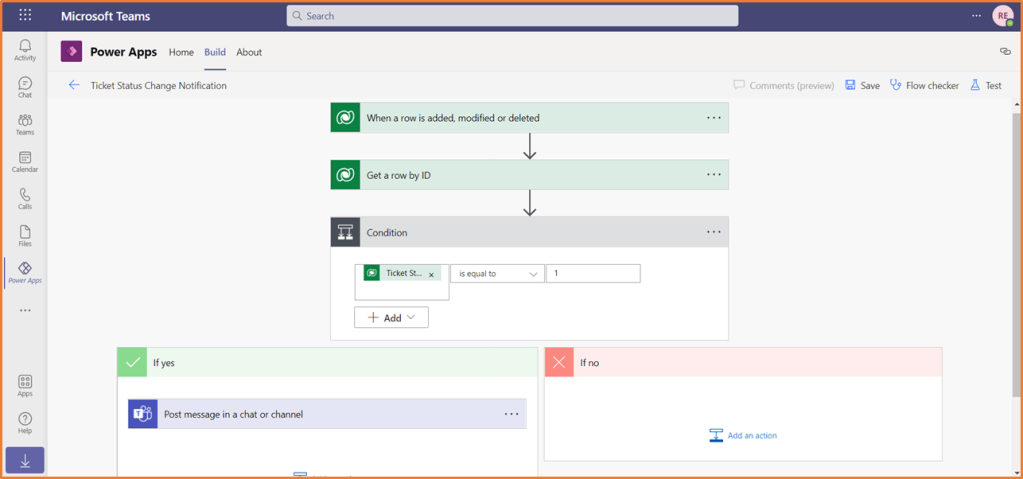
Task: Click the app launcher waffle icon
Action: tap(25, 16)
